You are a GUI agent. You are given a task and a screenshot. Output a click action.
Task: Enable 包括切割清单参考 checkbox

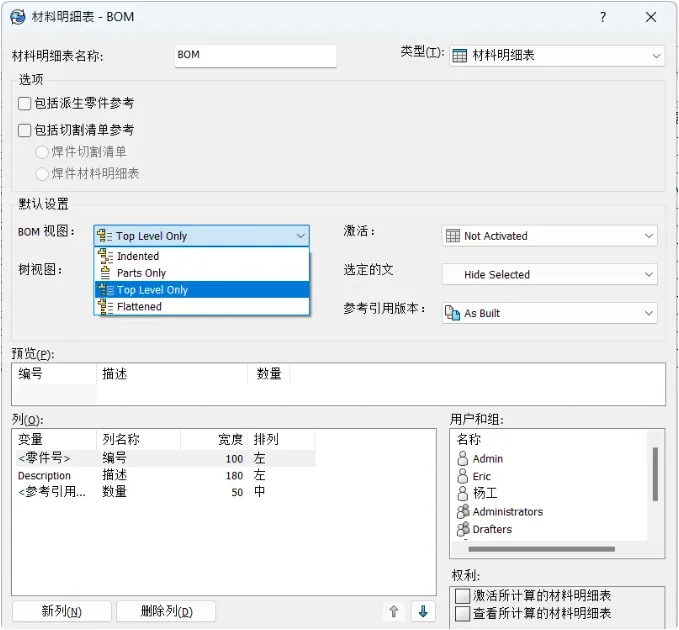coord(25,130)
